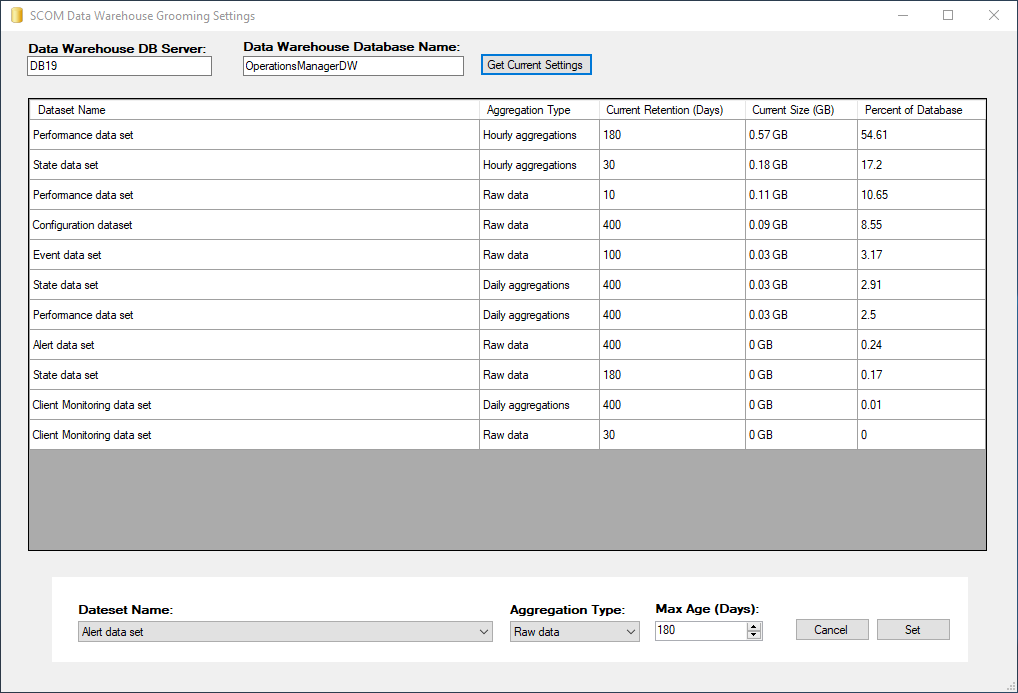Image resolution: width=1018 pixels, height=693 pixels.
Task: Click the 54.61 percent cell
Action: tap(921, 135)
